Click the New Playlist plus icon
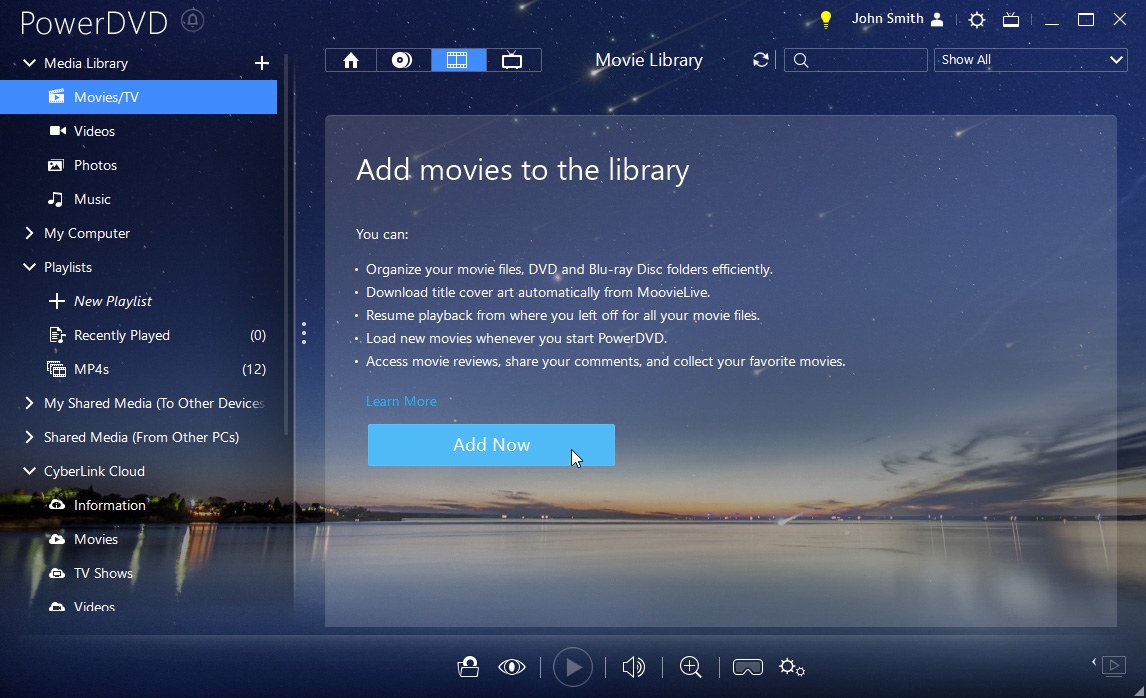The width and height of the screenshot is (1146, 698). [56, 301]
